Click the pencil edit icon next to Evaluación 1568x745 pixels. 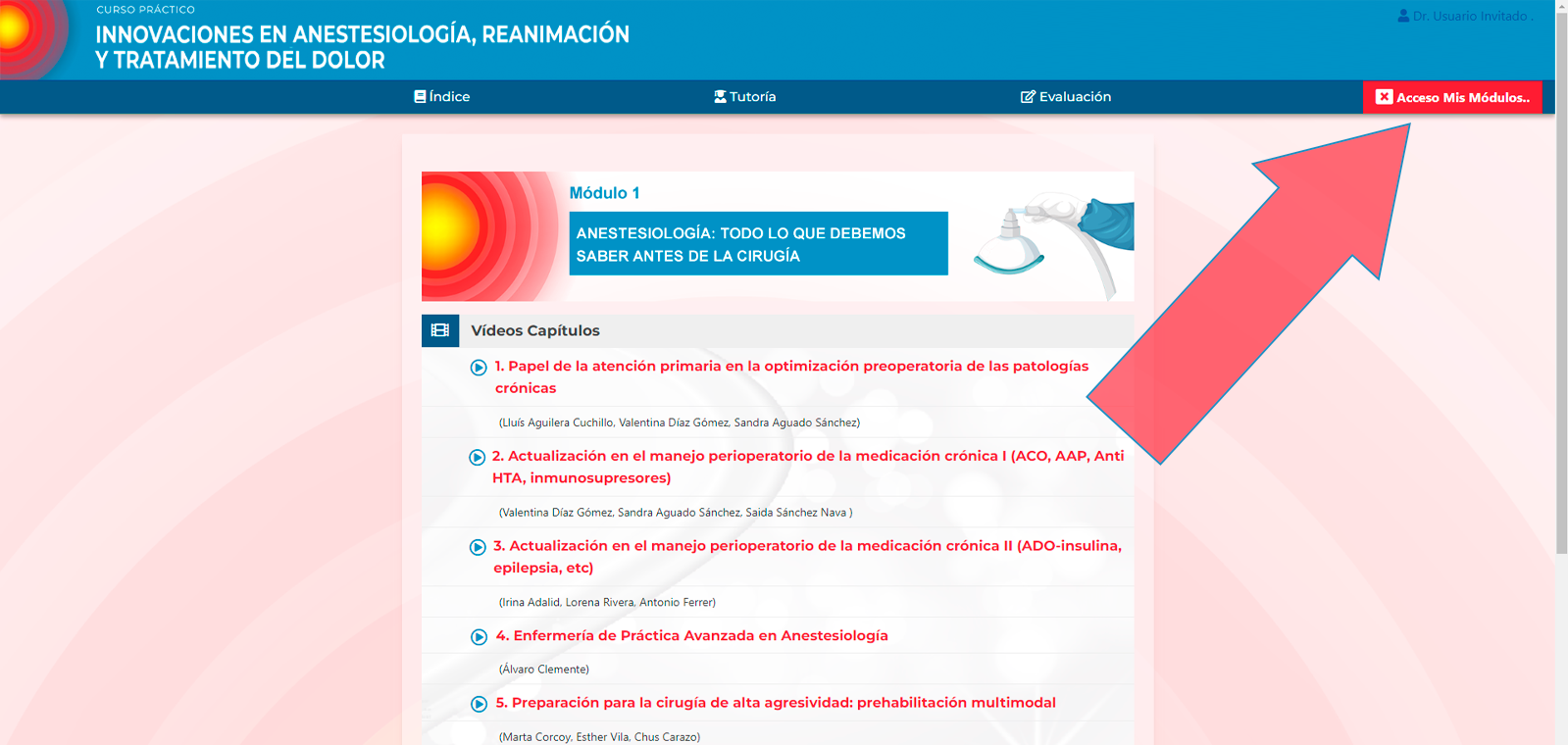click(x=1028, y=97)
